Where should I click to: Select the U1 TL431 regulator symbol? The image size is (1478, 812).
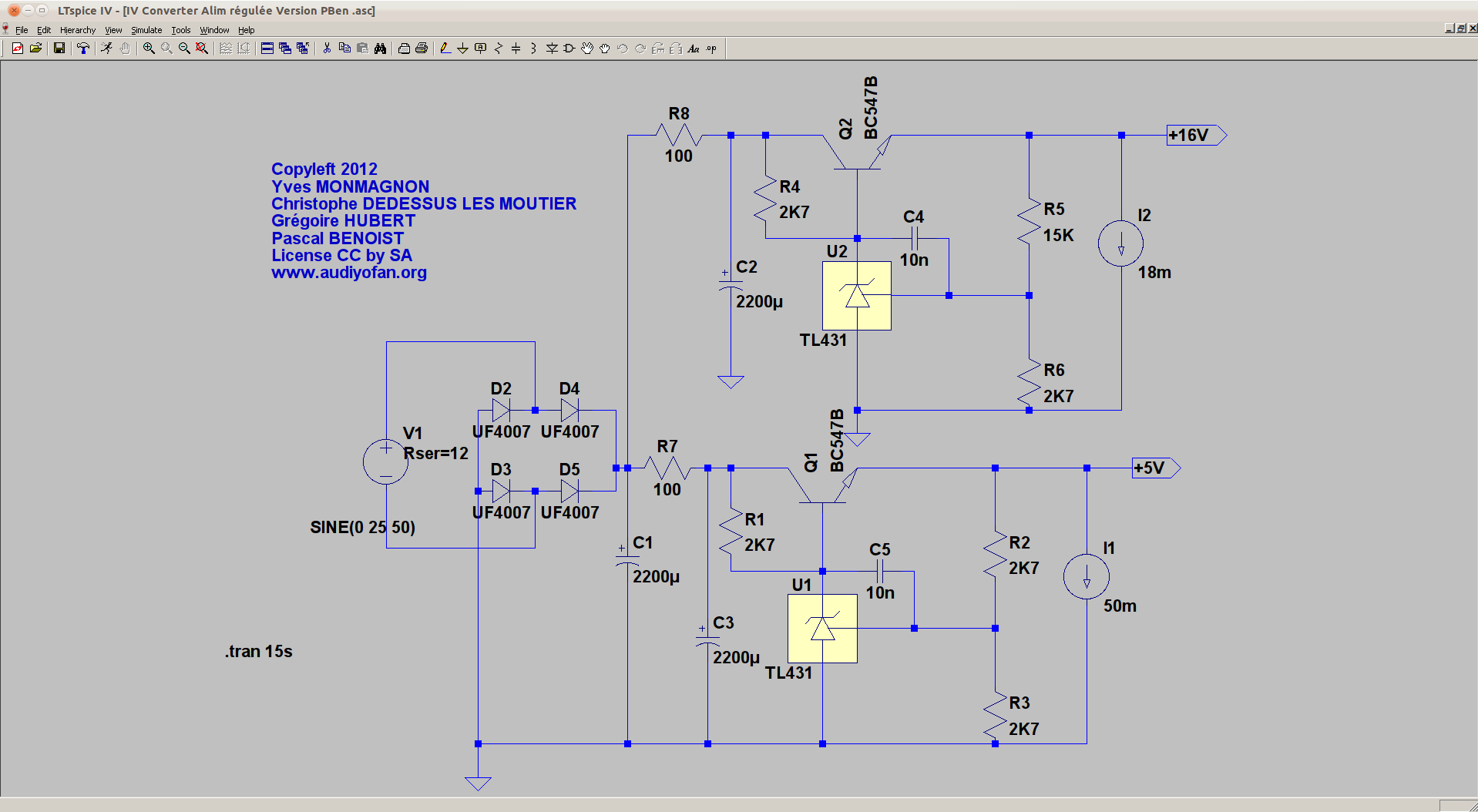(822, 629)
